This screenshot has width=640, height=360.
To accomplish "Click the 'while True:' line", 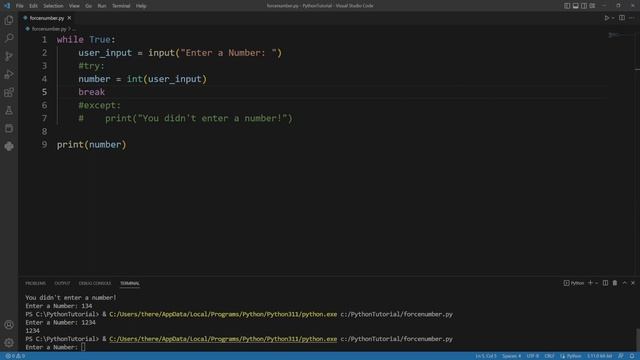I will 86,40.
